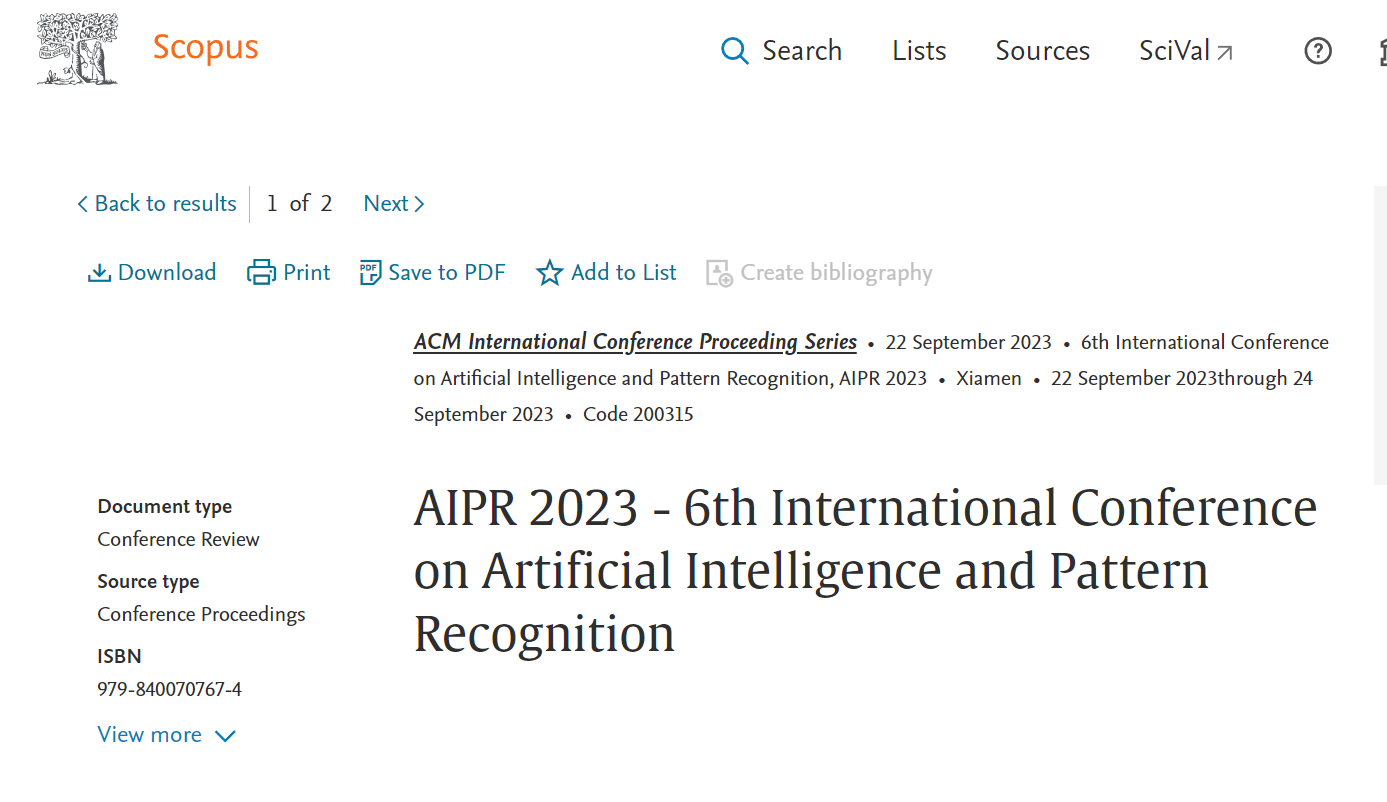Select Conference Review text
This screenshot has width=1387, height=802.
pos(178,539)
